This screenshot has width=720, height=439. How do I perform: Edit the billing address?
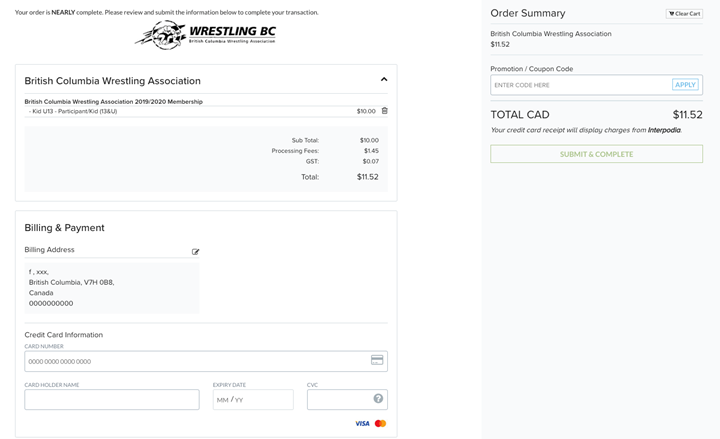[x=195, y=252]
